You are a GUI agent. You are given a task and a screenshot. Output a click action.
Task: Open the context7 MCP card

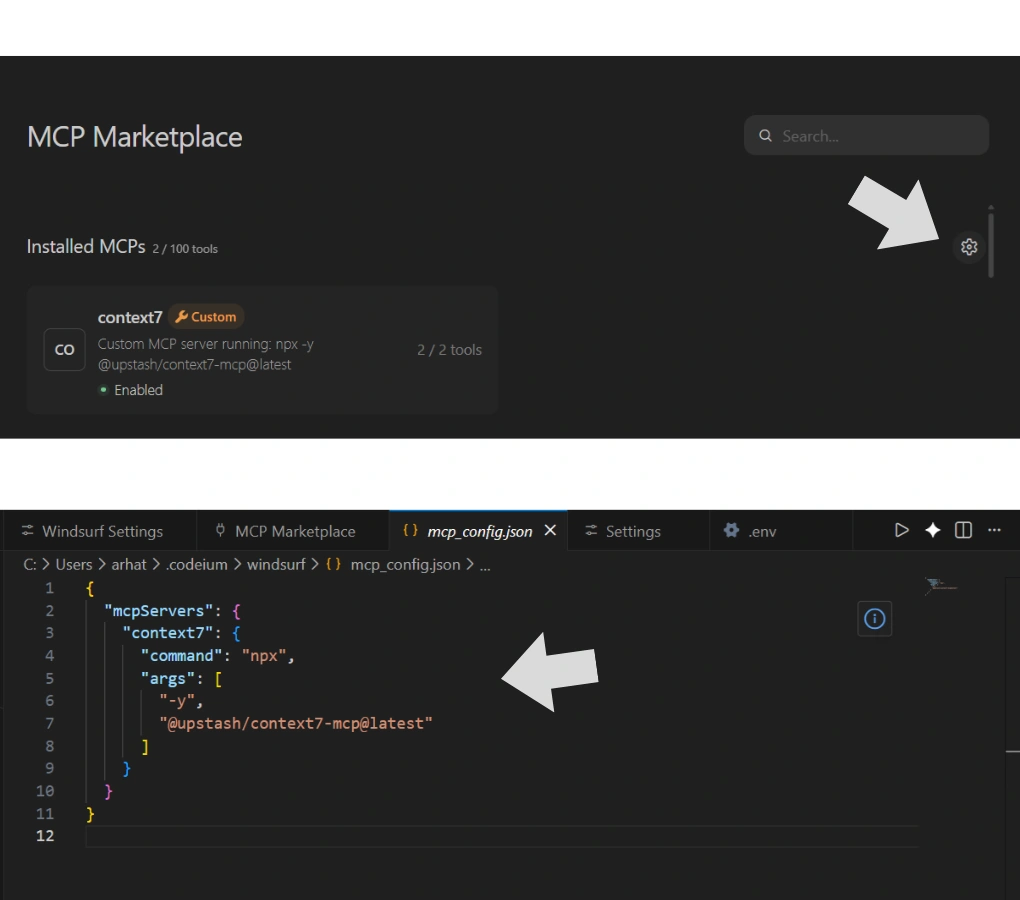[262, 350]
